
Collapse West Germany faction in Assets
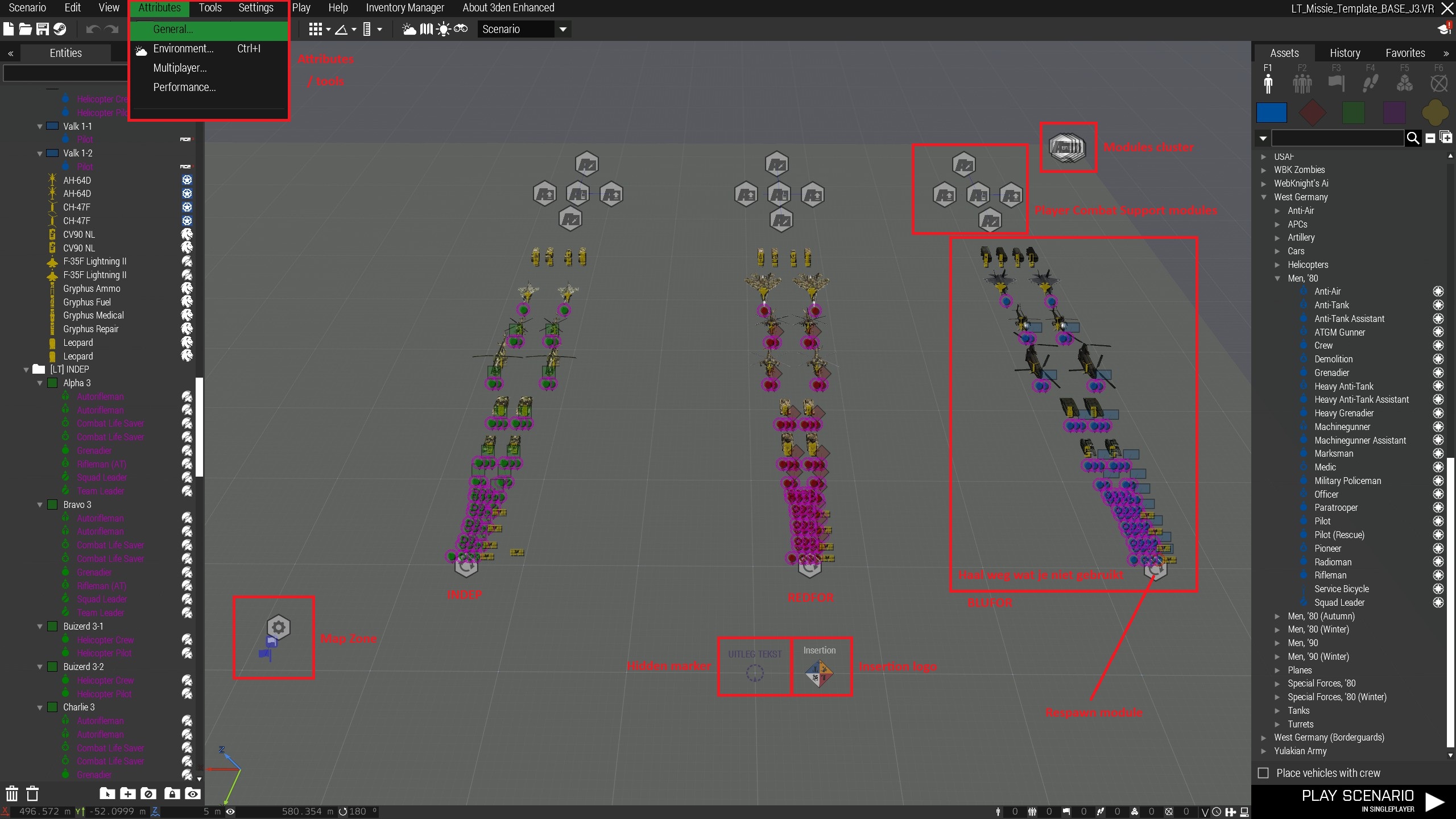click(x=1264, y=197)
